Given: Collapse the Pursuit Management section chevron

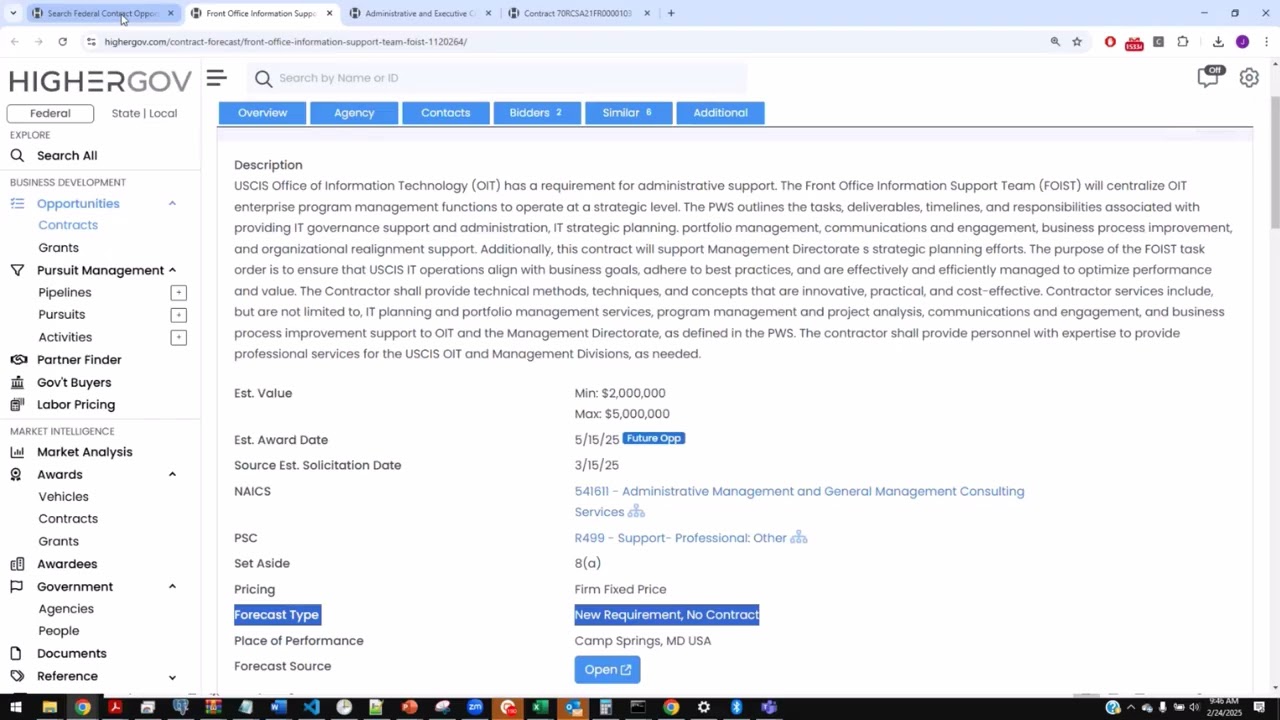Looking at the screenshot, I should click(172, 271).
